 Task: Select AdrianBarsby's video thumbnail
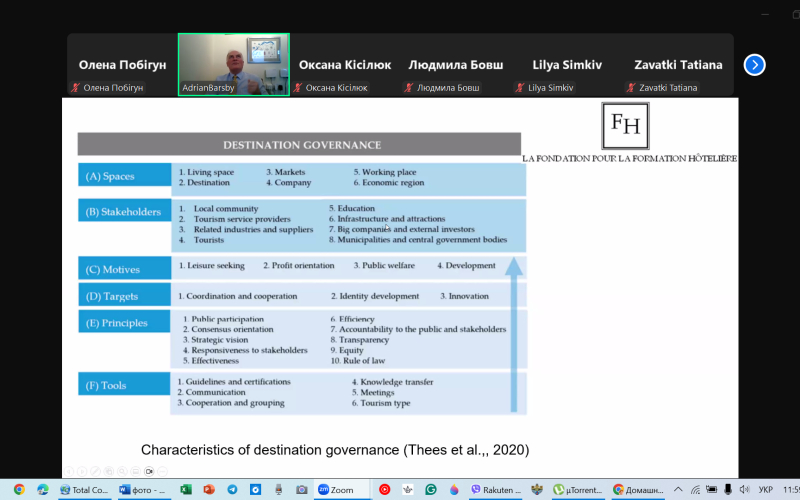point(234,64)
